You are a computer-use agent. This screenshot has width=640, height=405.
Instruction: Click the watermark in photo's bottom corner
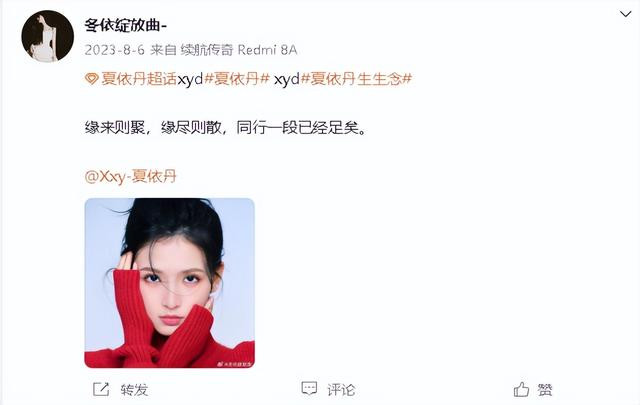tap(234, 363)
